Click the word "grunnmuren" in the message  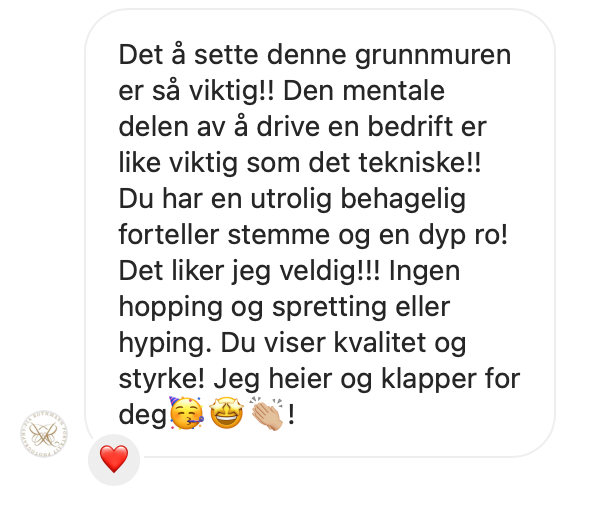click(x=433, y=56)
